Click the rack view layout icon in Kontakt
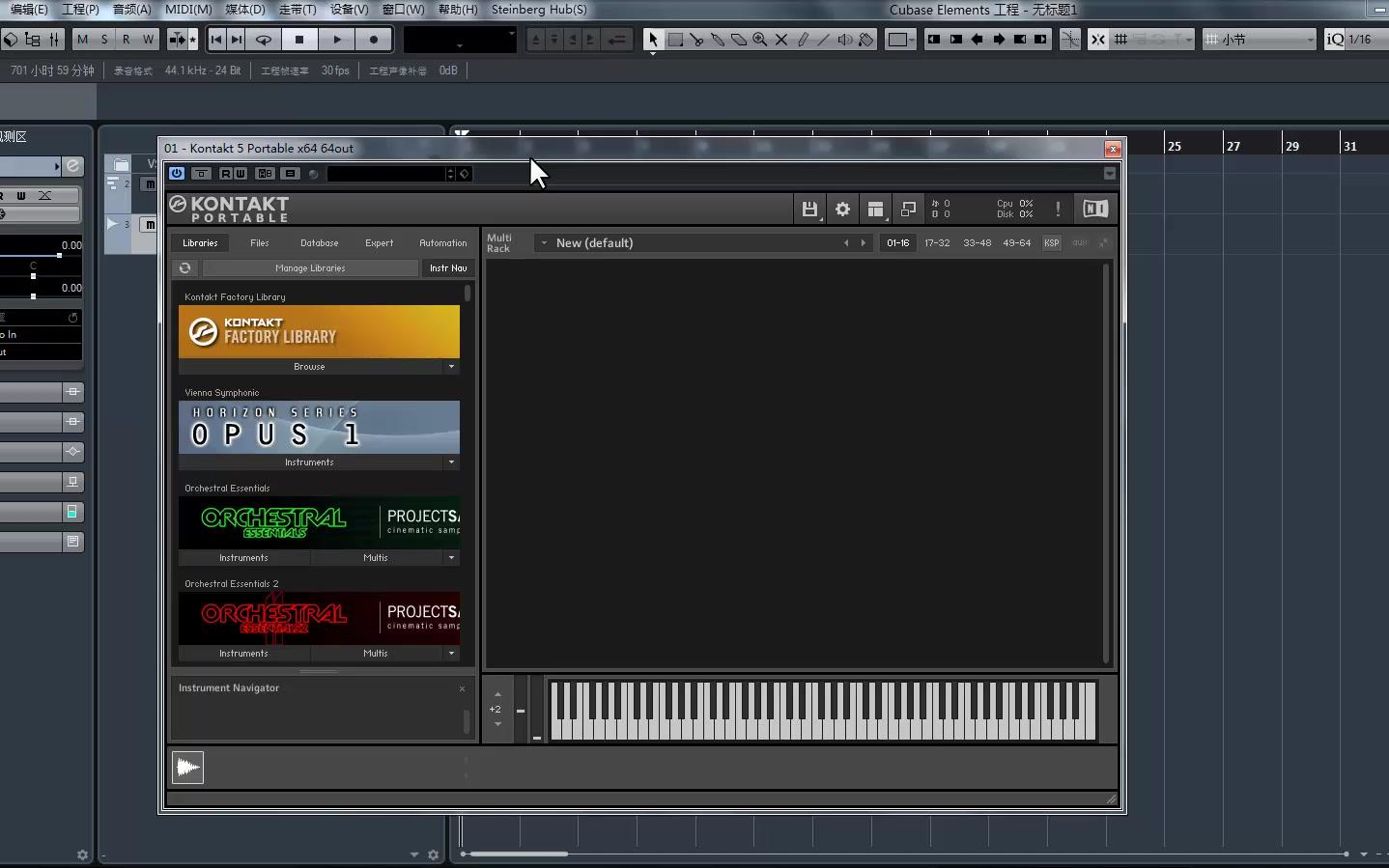This screenshot has height=868, width=1389. (876, 209)
